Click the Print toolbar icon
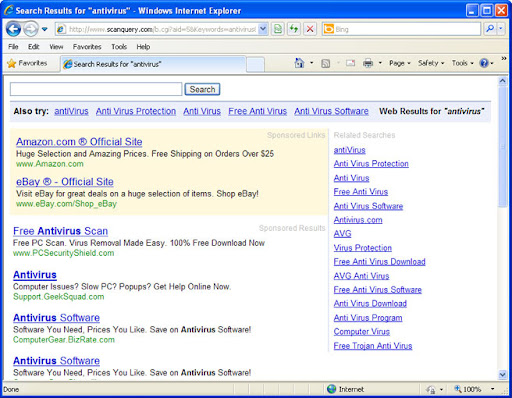512x398 pixels. [368, 63]
